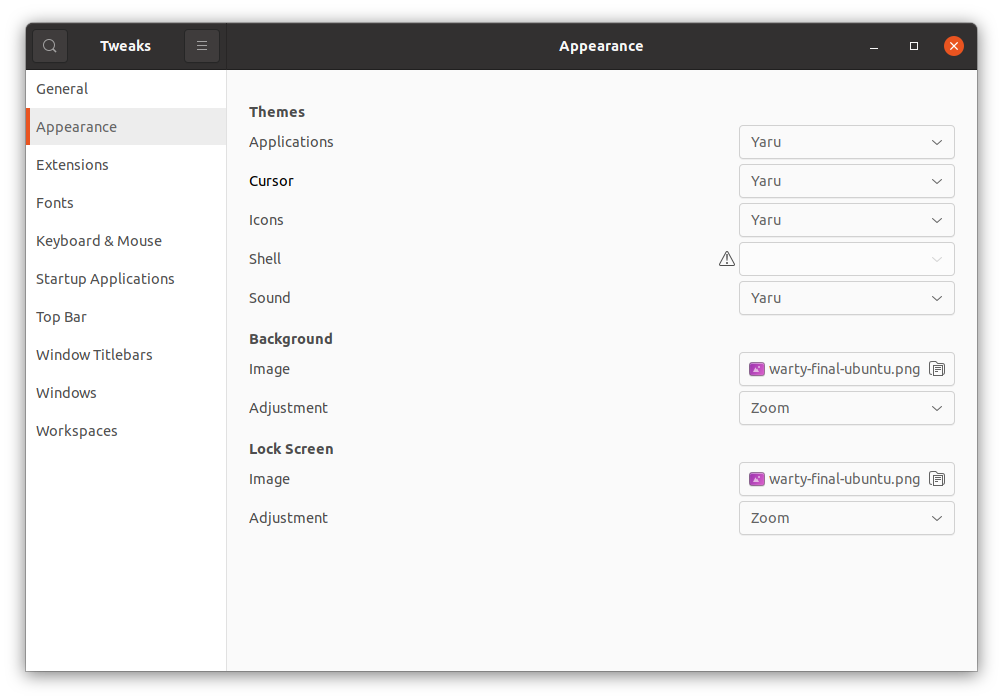This screenshot has width=1003, height=700.
Task: Switch to Startup Applications
Action: (x=126, y=279)
